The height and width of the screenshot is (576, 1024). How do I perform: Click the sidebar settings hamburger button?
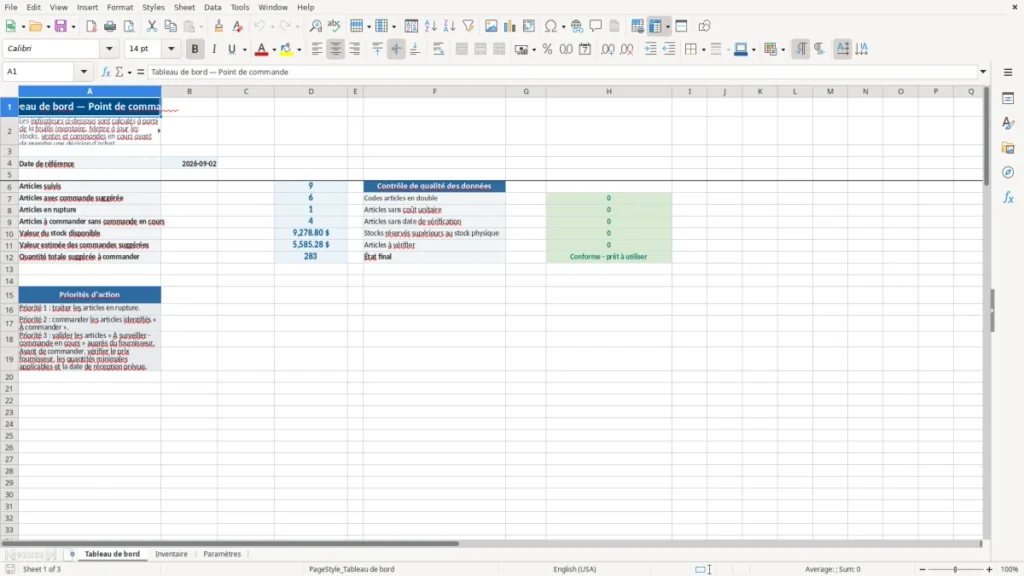[x=1008, y=72]
